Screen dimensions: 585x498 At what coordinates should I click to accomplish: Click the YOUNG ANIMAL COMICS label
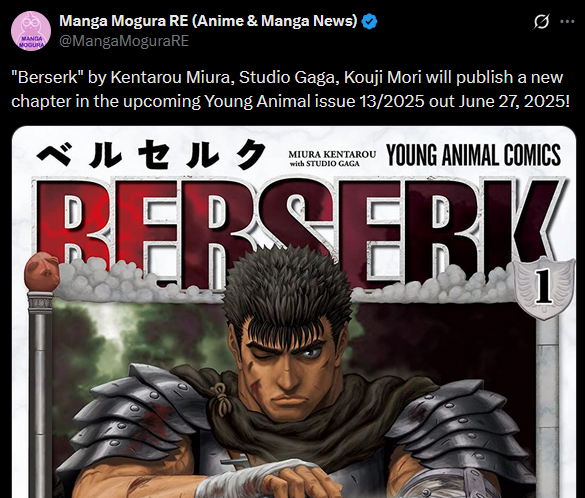tap(473, 155)
